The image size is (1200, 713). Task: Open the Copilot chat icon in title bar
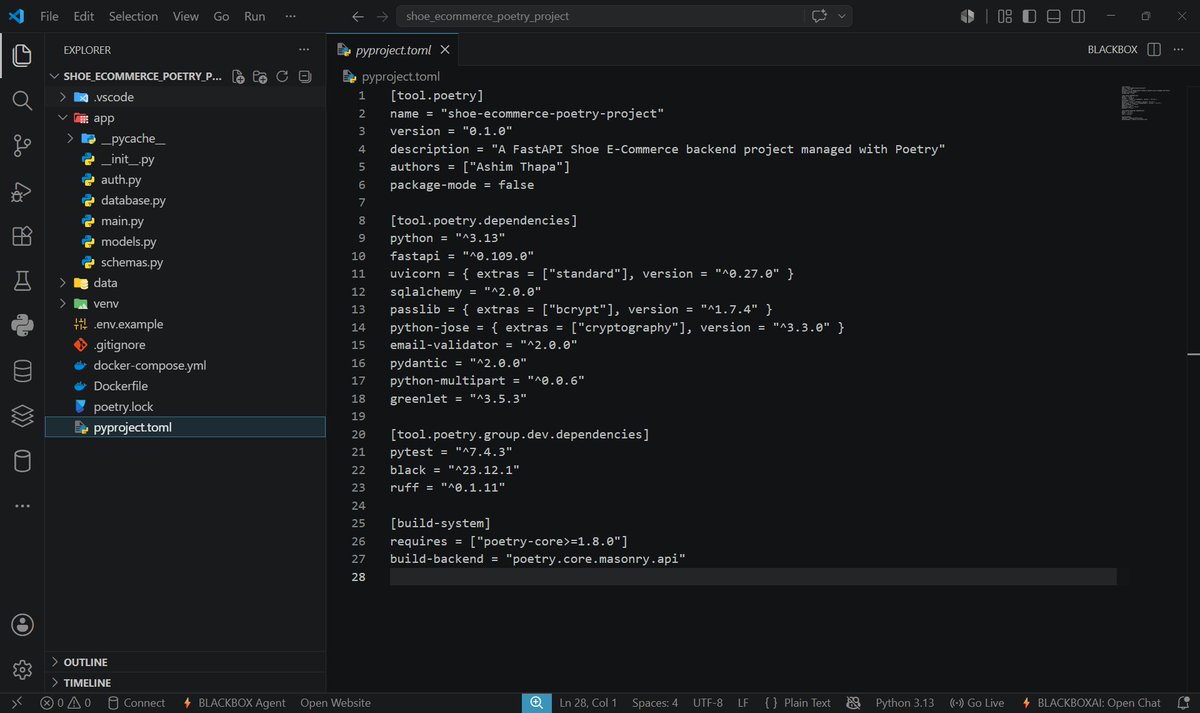pos(821,16)
